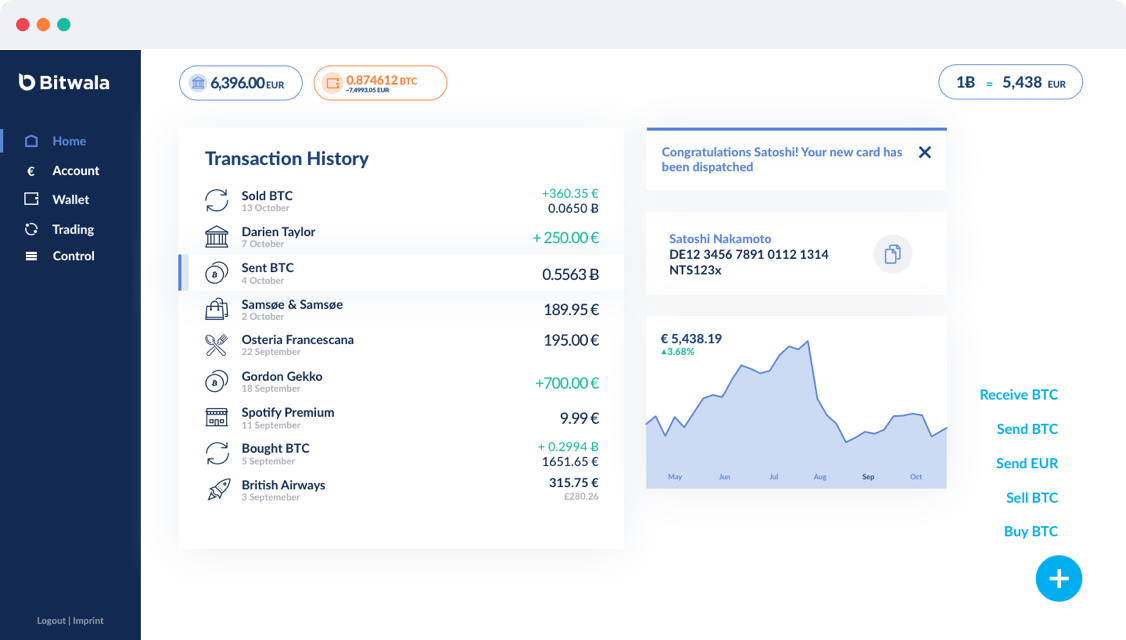1126x640 pixels.
Task: Select the Sent BTC transaction row
Action: [400, 273]
